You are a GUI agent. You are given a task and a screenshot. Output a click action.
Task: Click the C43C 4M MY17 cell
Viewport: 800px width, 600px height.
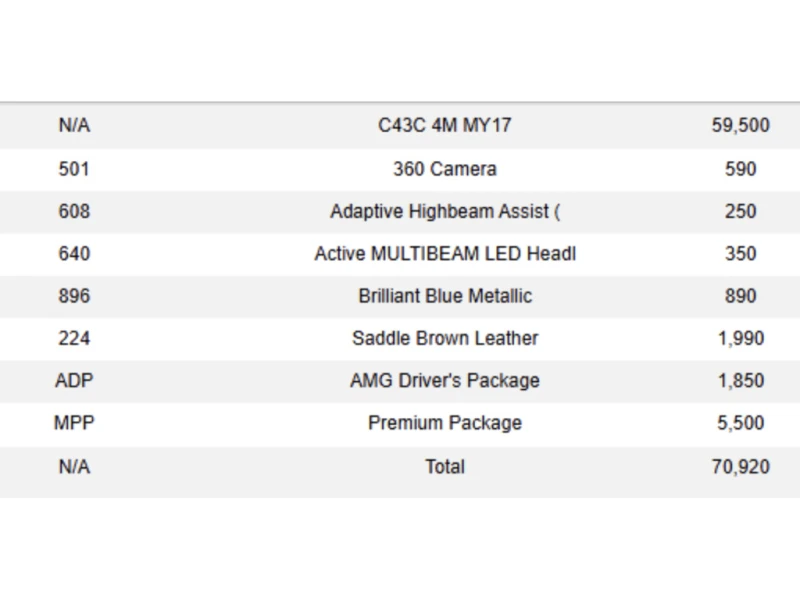point(445,126)
